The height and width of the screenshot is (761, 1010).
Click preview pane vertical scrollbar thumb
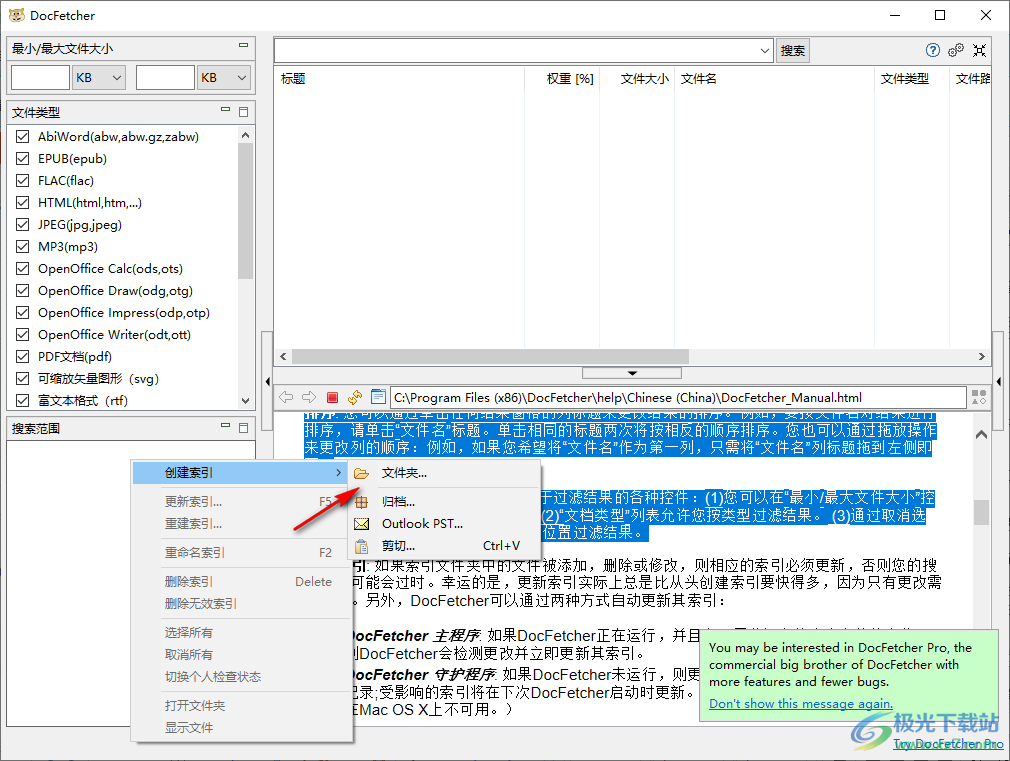point(981,512)
